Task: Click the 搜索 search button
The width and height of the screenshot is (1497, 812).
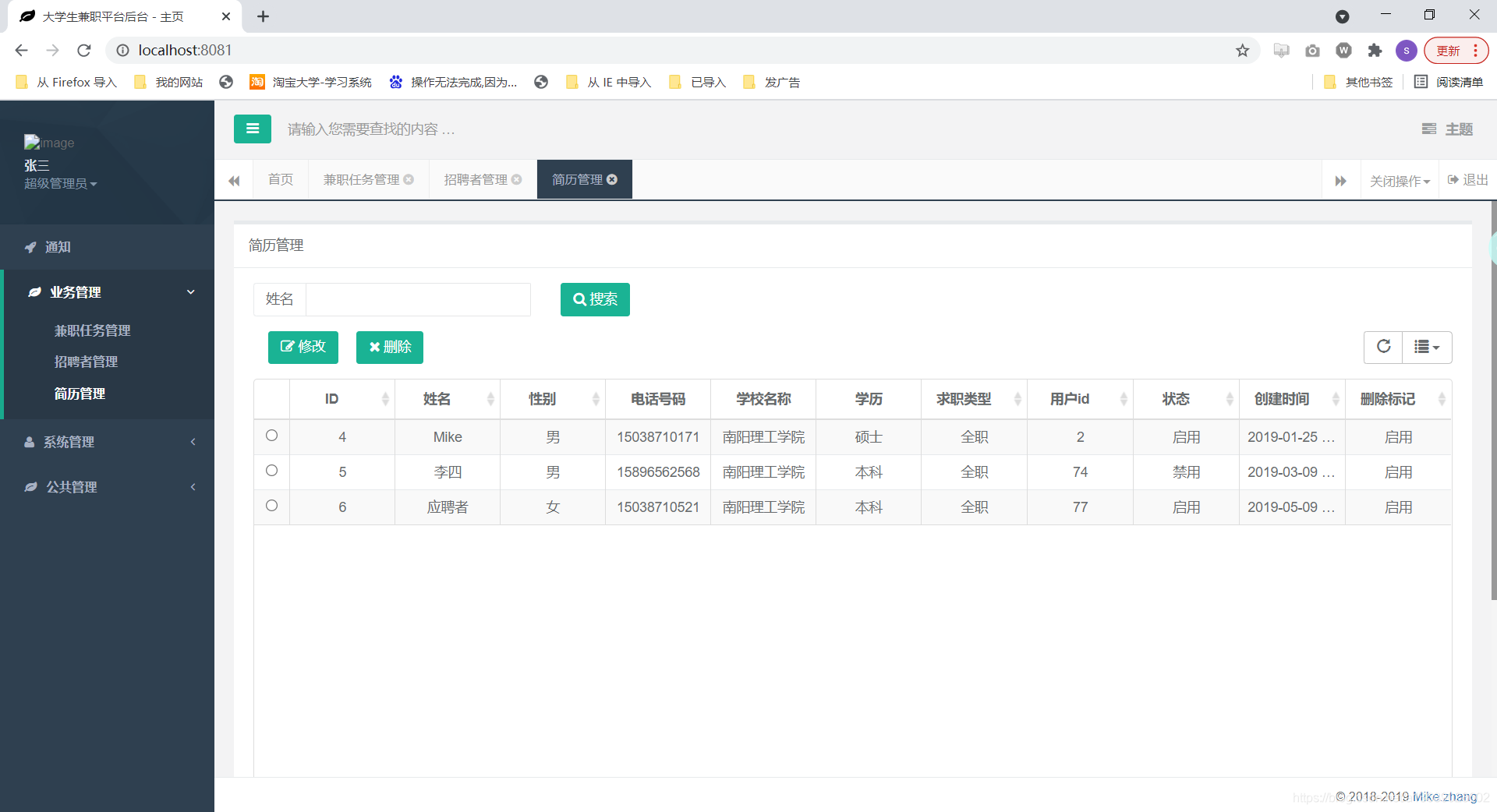Action: tap(595, 299)
